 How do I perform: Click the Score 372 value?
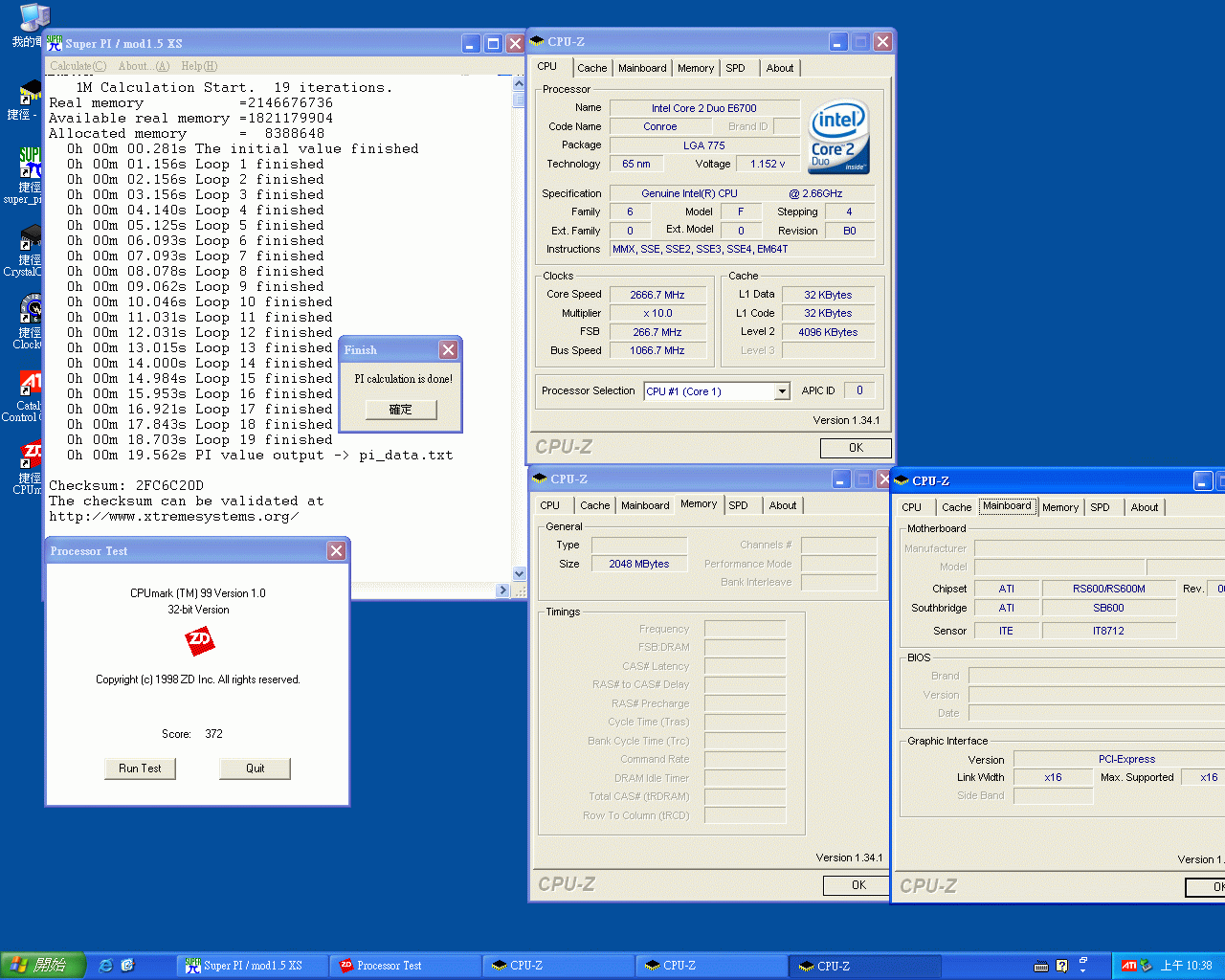click(x=213, y=734)
